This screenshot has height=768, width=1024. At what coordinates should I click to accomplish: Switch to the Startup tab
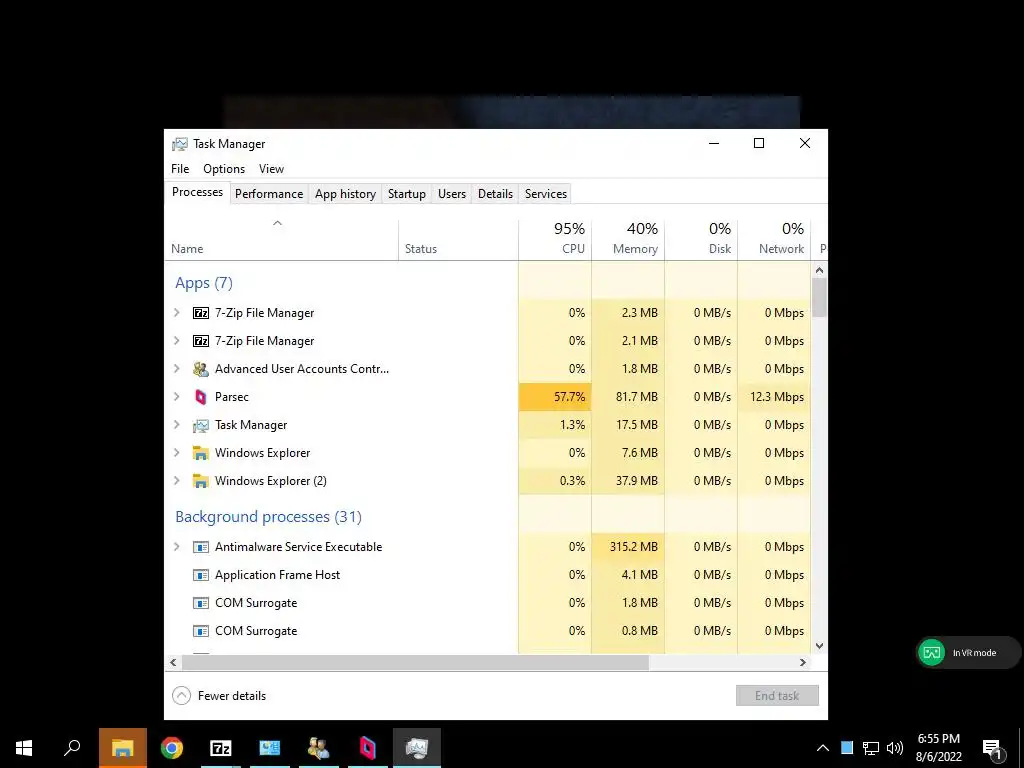coord(406,194)
